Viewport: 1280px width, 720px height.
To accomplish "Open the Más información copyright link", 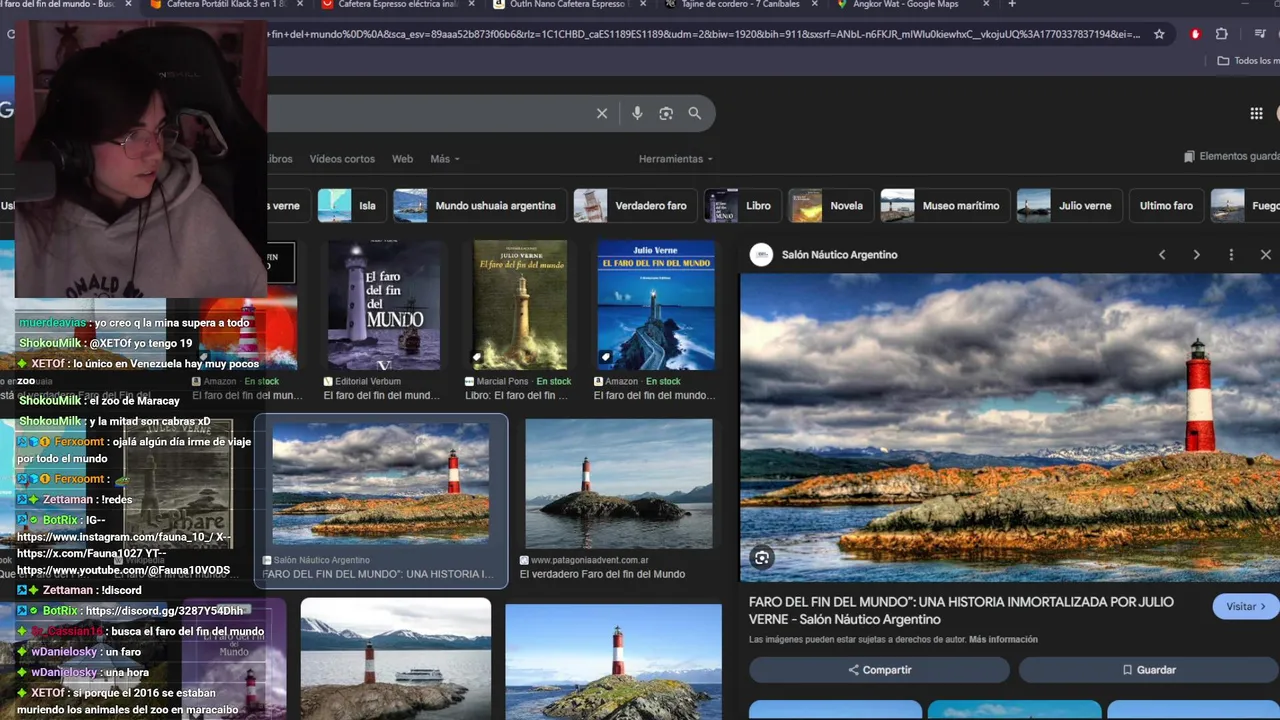I will pos(1003,640).
